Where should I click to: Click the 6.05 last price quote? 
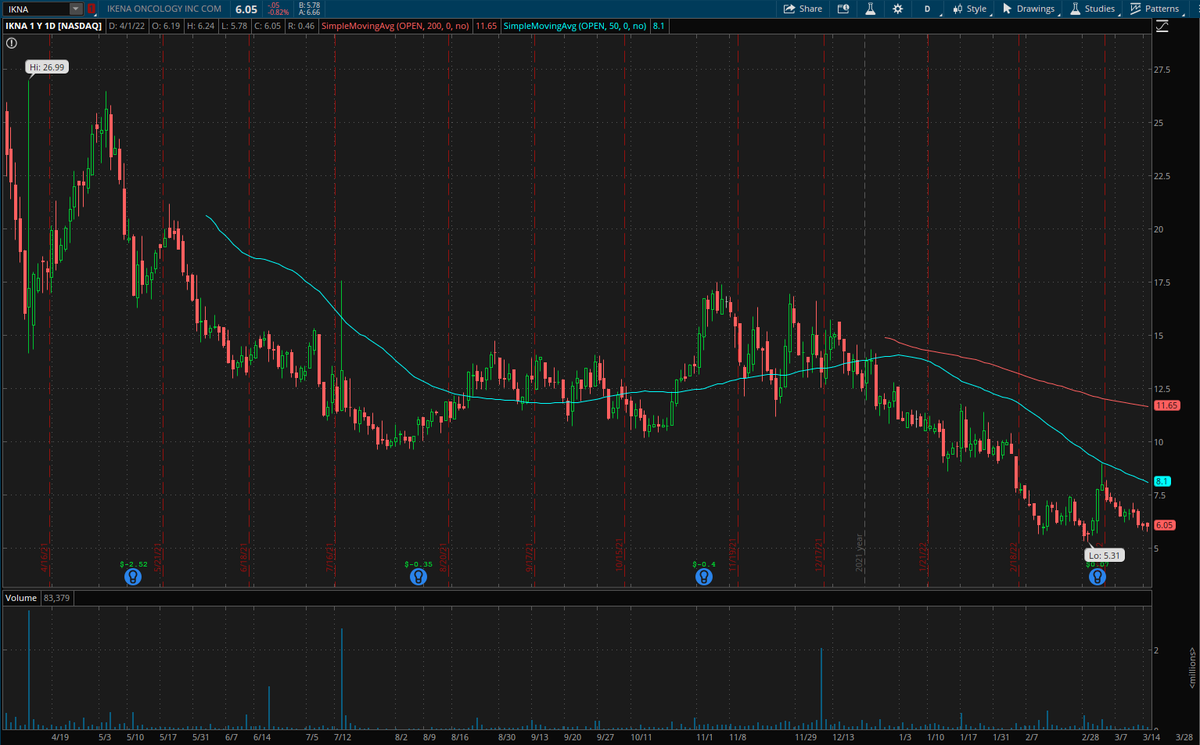click(246, 8)
